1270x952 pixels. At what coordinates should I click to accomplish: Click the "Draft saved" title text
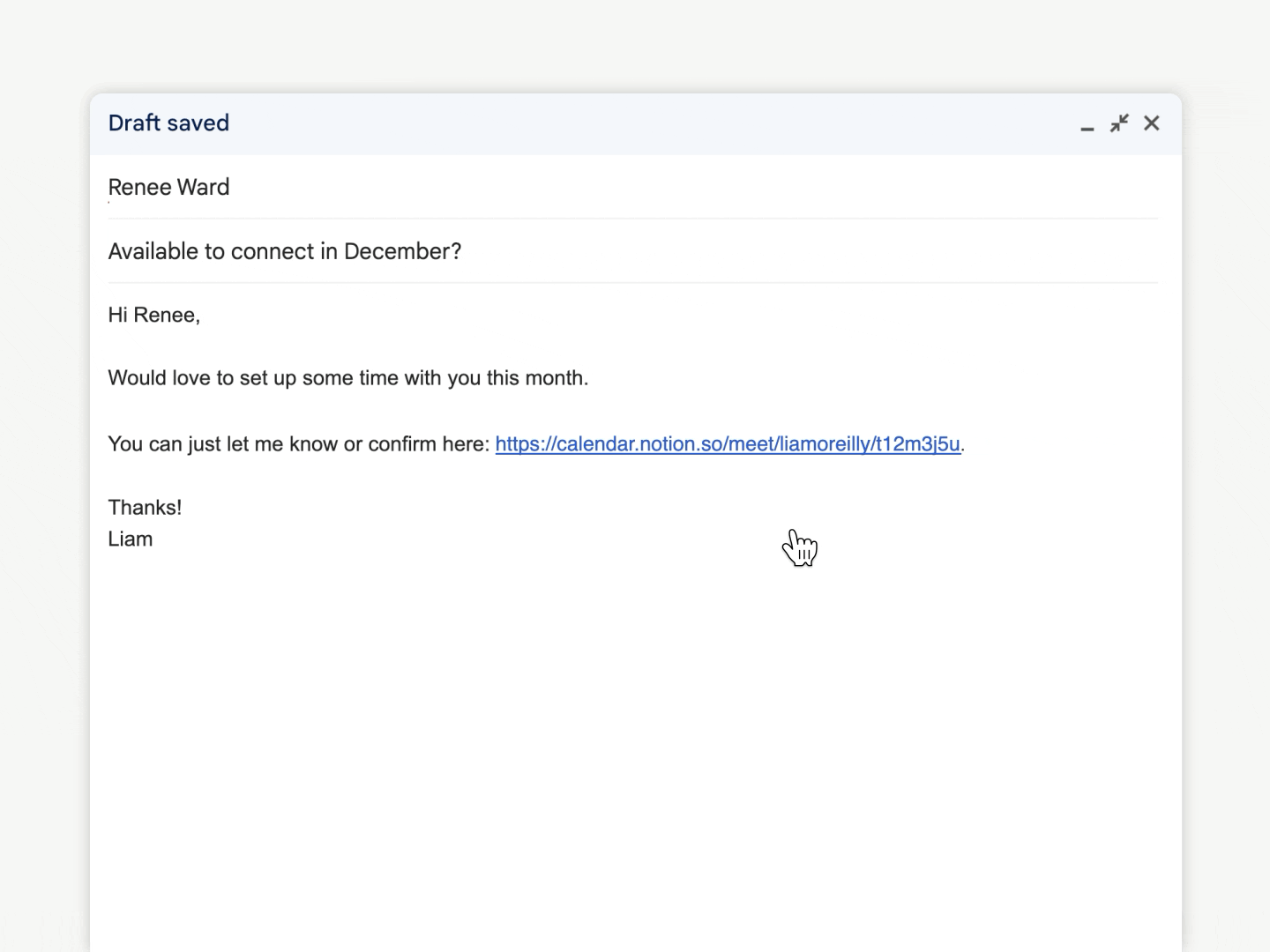168,123
